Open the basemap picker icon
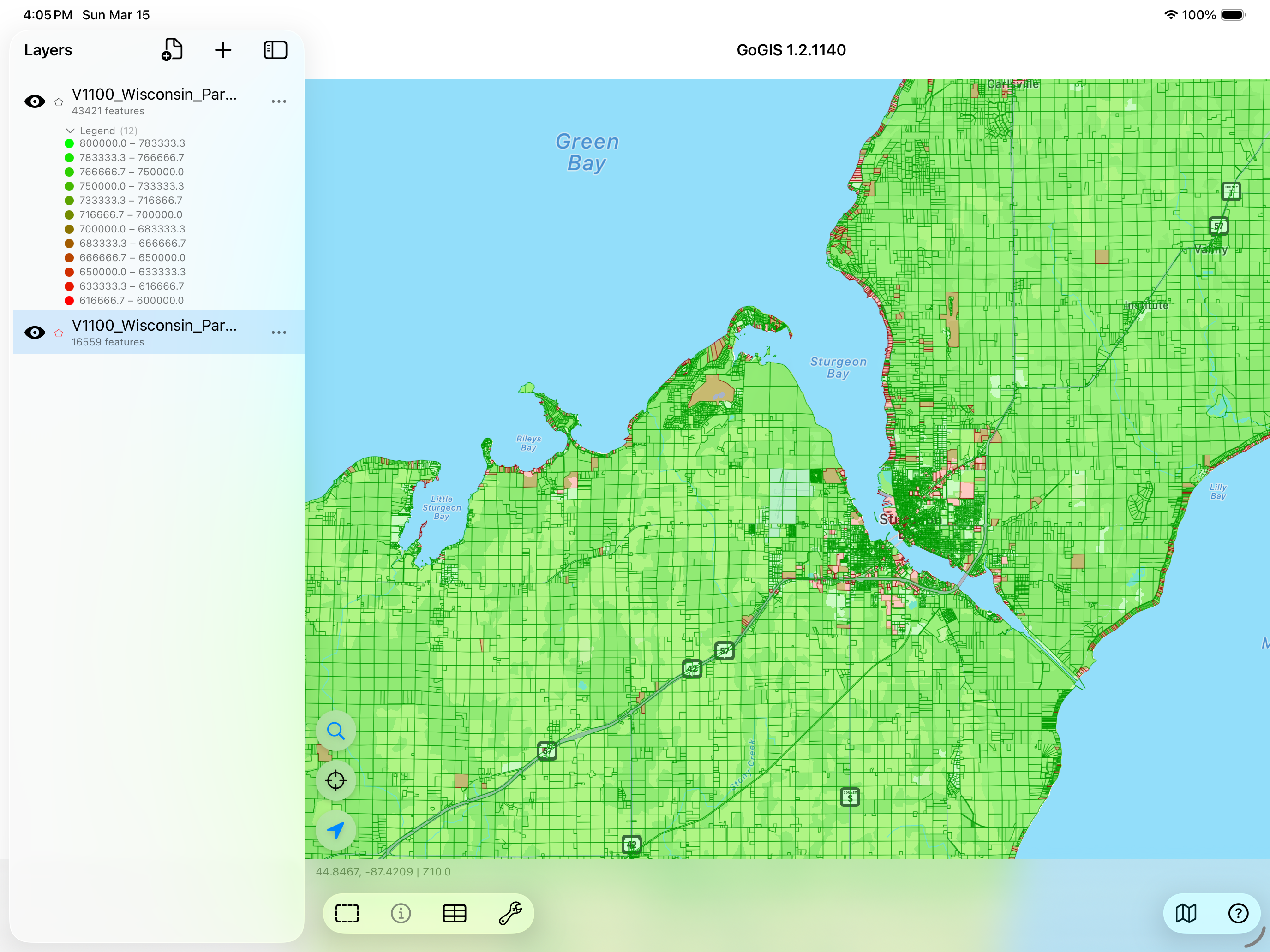The image size is (1270, 952). click(x=1186, y=913)
